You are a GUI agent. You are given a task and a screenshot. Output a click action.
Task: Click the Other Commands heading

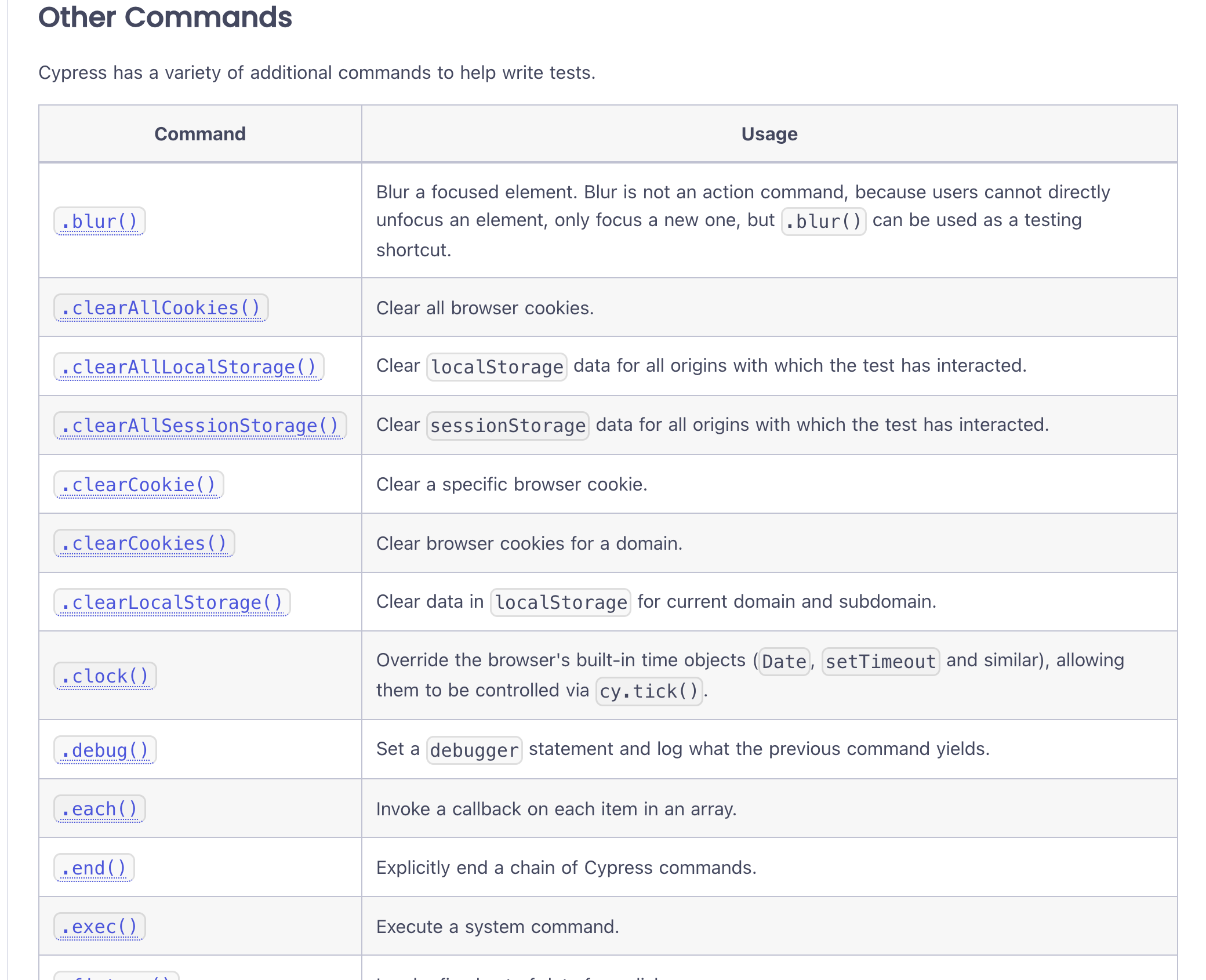point(165,17)
